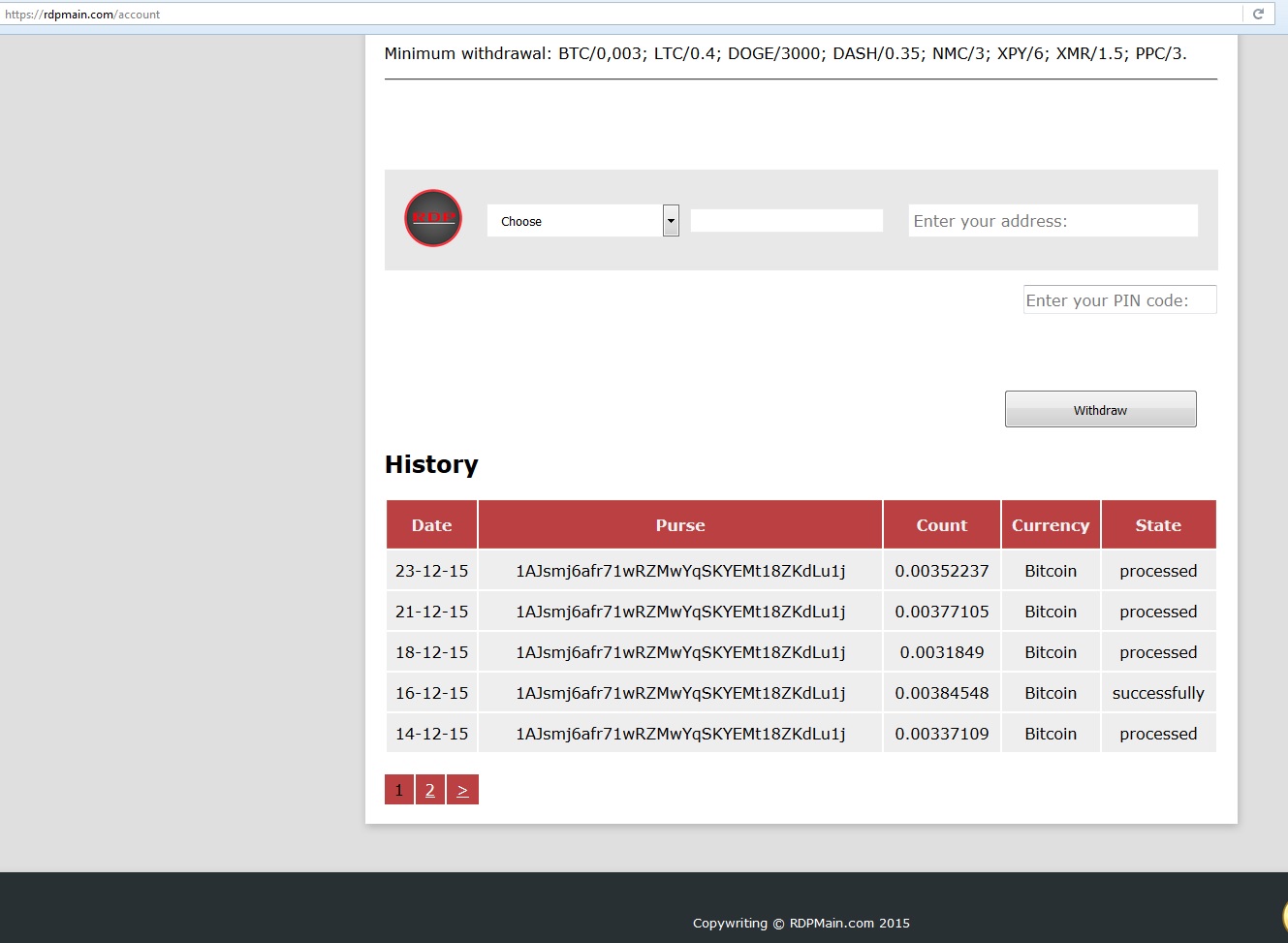
Task: Click the purse address in 16-12-15 row
Action: 680,693
